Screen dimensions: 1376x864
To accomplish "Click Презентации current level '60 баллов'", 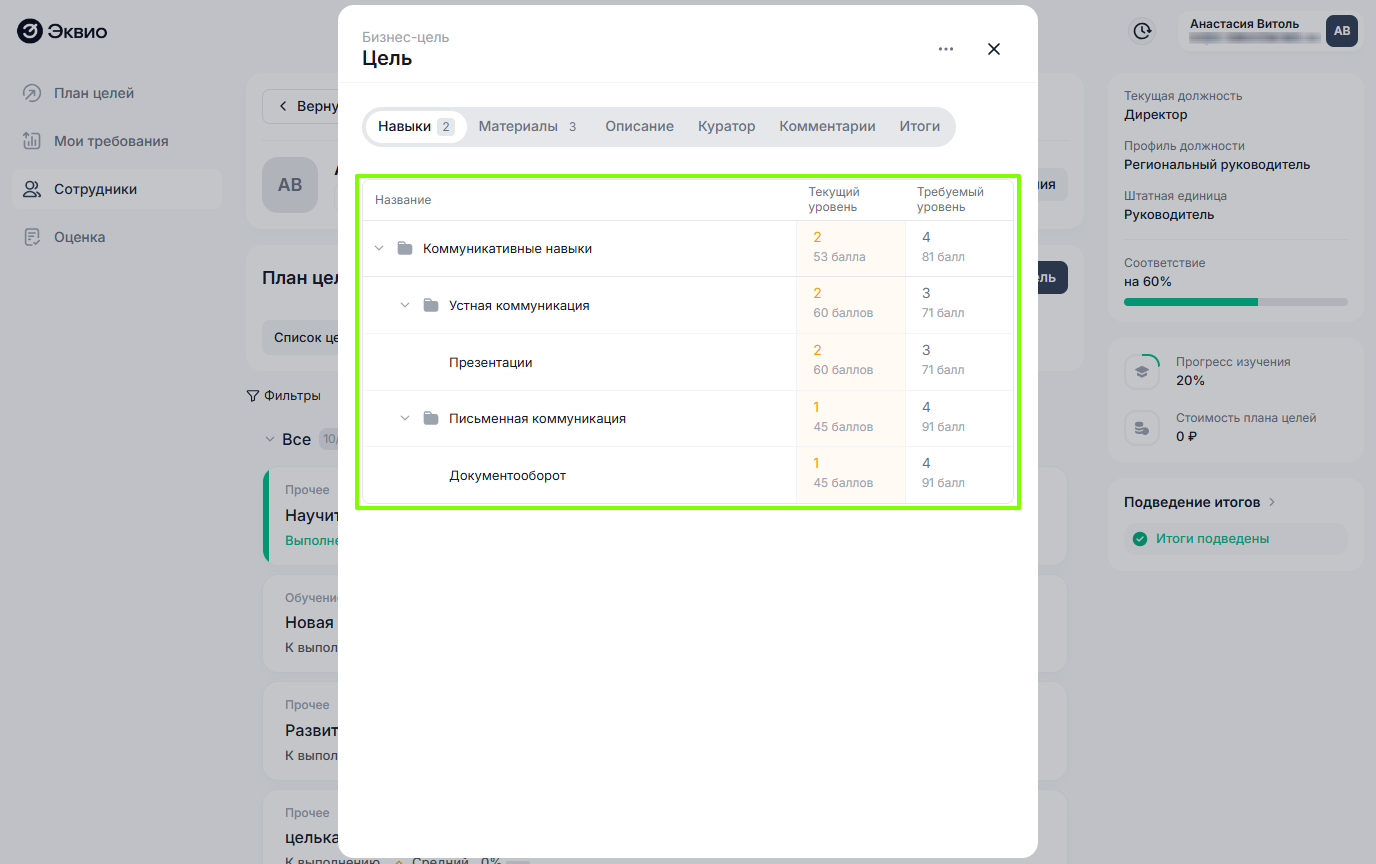I will (x=850, y=362).
